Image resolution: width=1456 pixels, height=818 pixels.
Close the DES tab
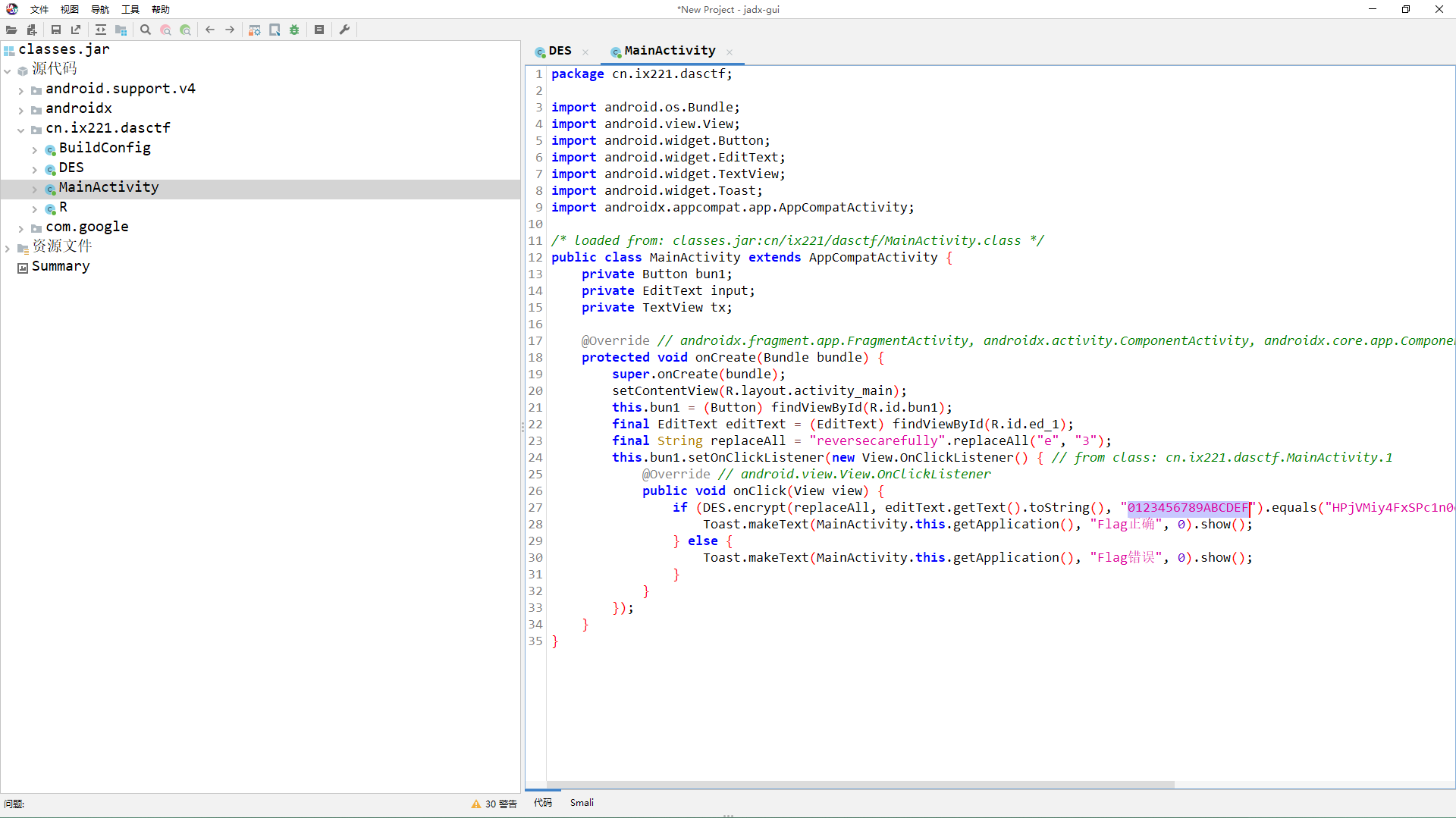coord(585,52)
